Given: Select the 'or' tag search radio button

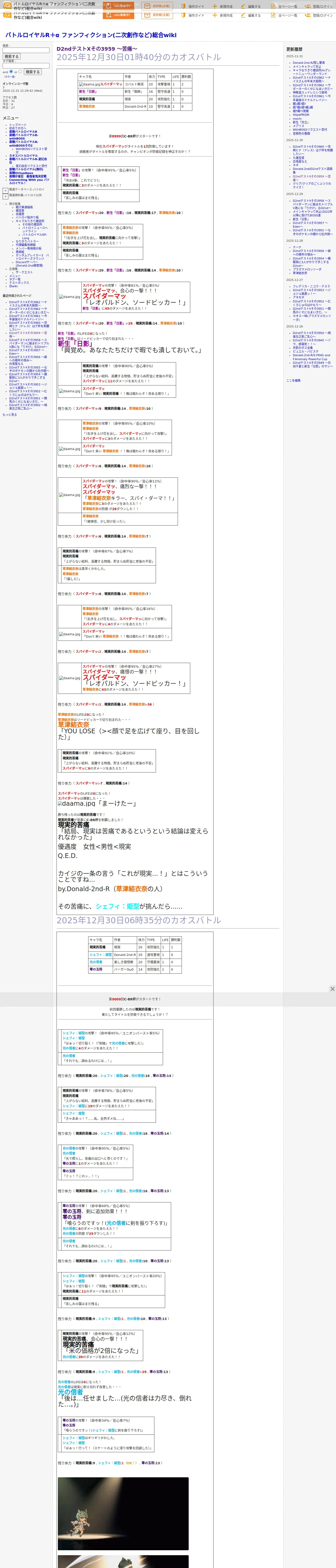Looking at the screenshot, I should tap(20, 72).
